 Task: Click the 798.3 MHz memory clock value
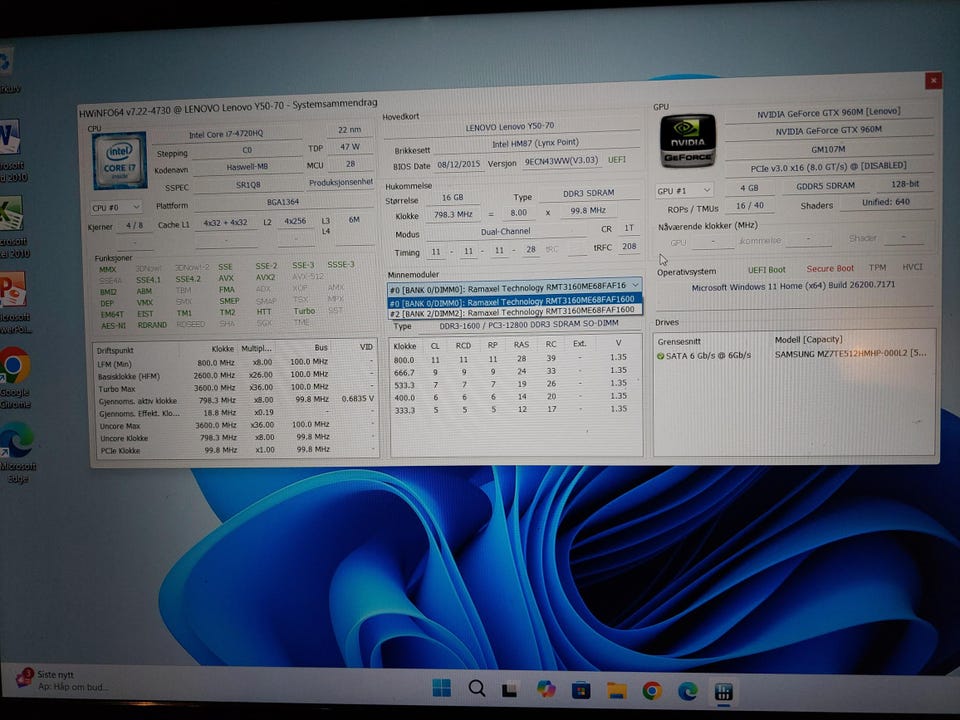pyautogui.click(x=453, y=215)
